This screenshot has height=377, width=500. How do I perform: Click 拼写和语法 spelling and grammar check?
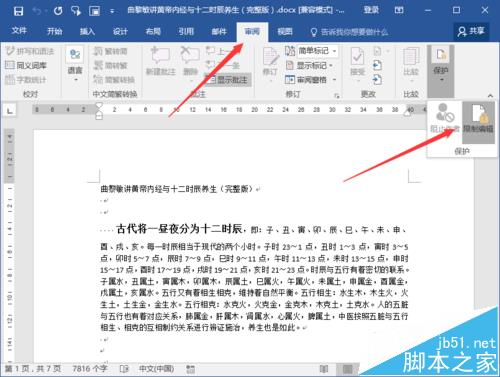click(30, 51)
